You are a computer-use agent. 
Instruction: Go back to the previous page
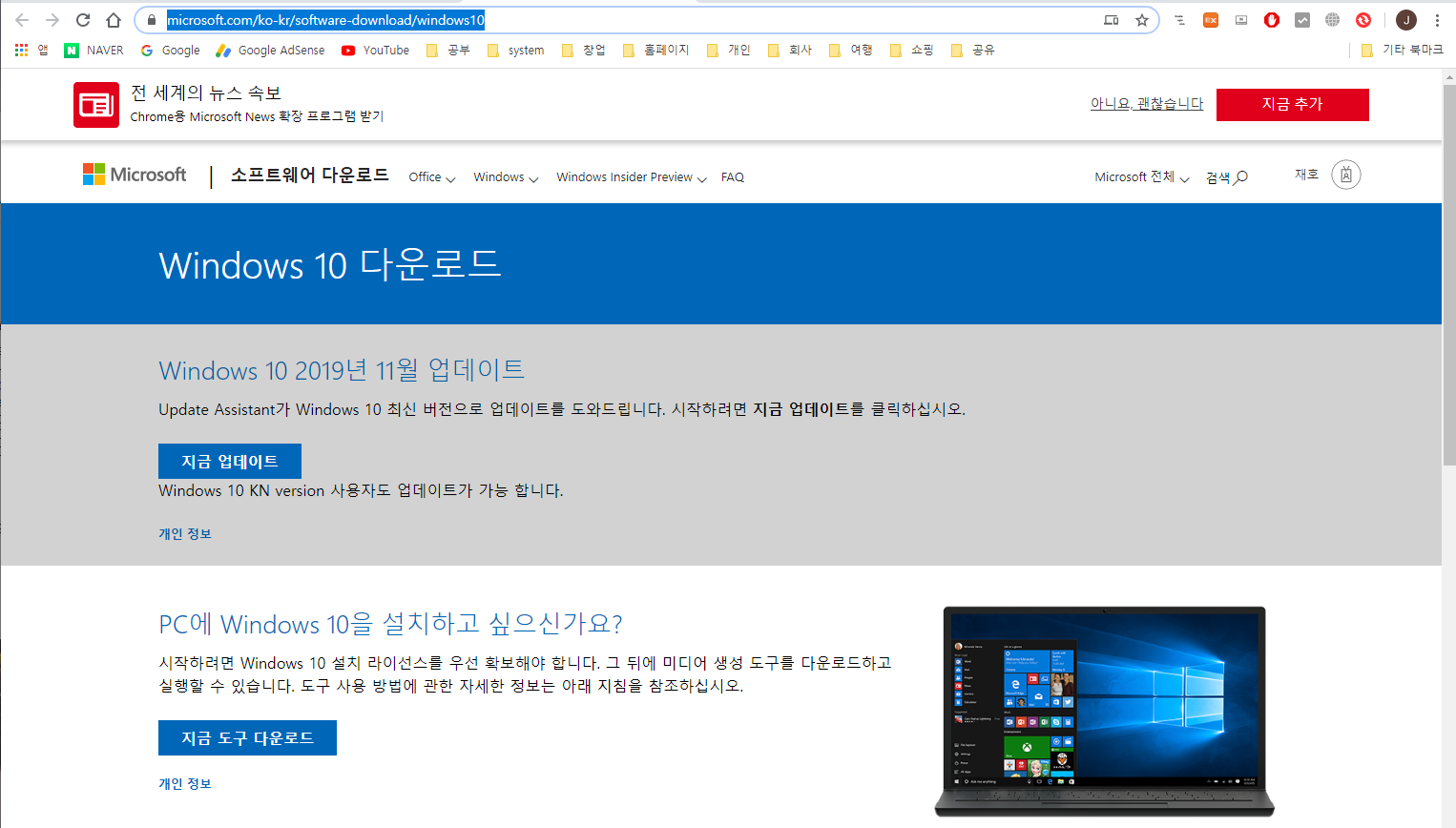[x=22, y=20]
